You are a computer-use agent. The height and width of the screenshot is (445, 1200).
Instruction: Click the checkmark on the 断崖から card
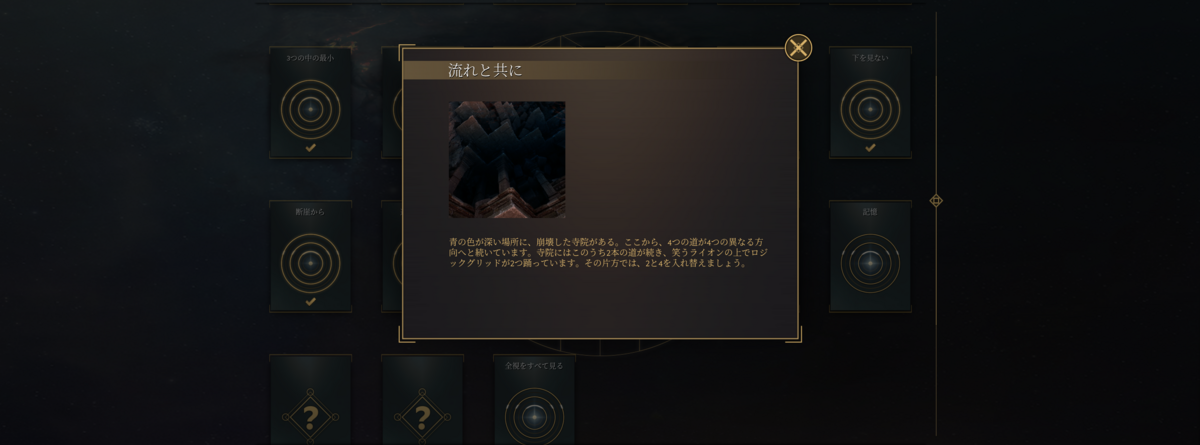(x=310, y=301)
